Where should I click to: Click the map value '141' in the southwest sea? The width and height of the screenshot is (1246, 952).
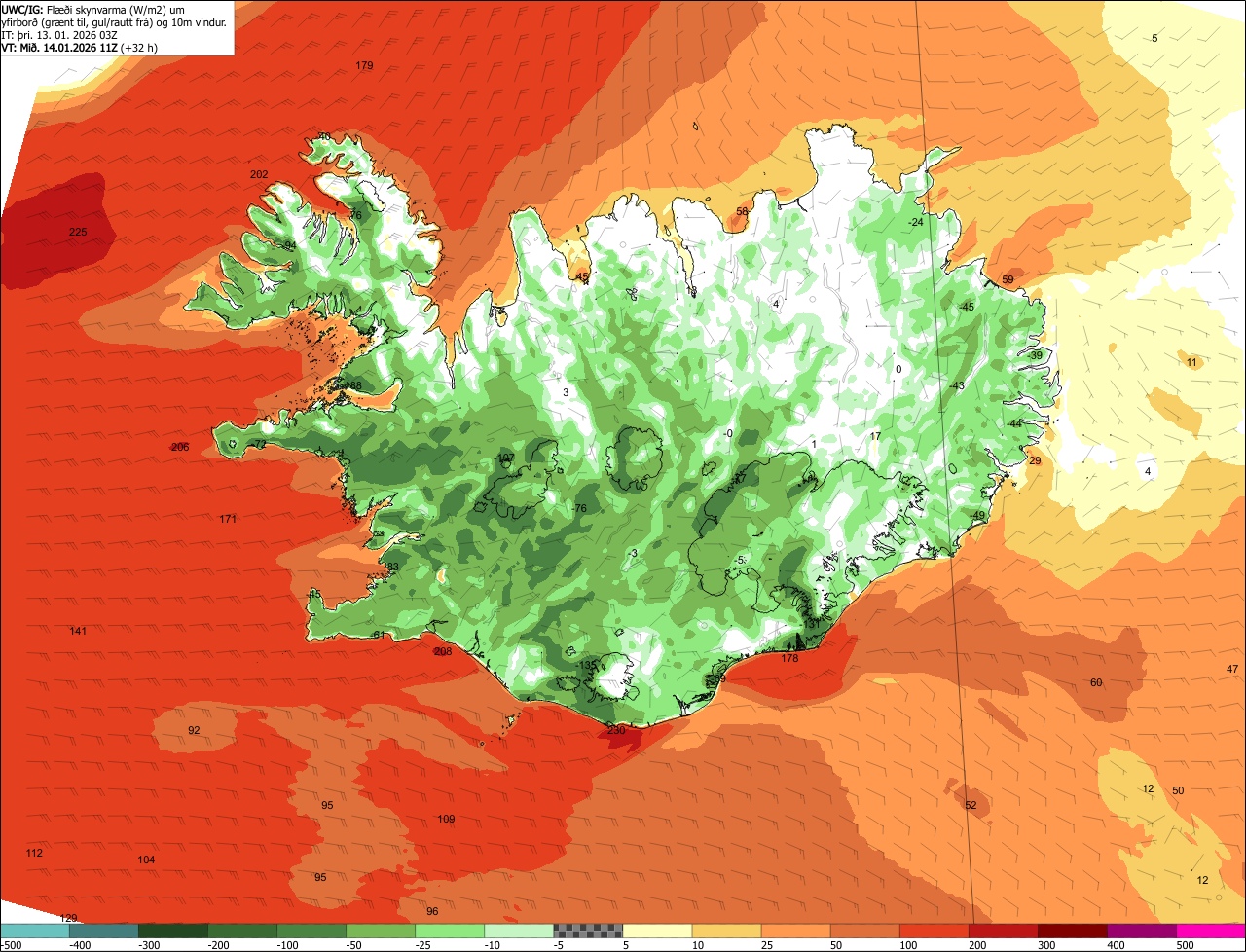78,632
